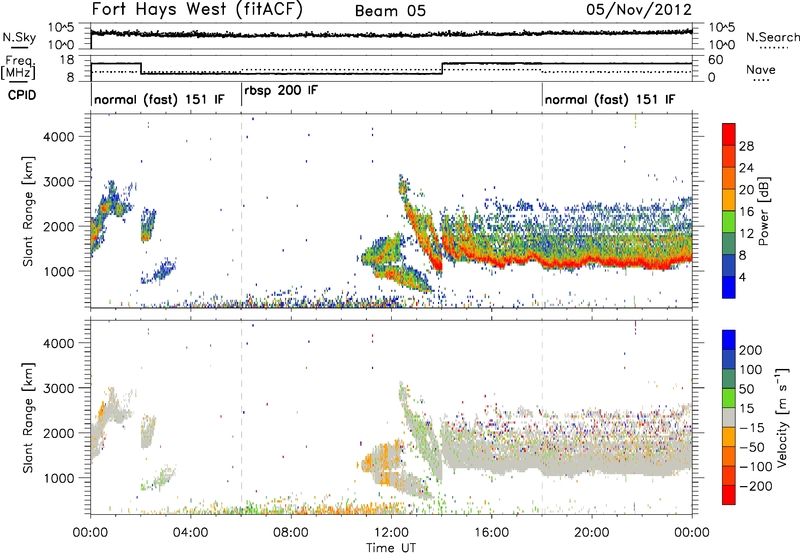800x554 pixels.
Task: Click the '16:00' time tick label
Action: tap(491, 533)
